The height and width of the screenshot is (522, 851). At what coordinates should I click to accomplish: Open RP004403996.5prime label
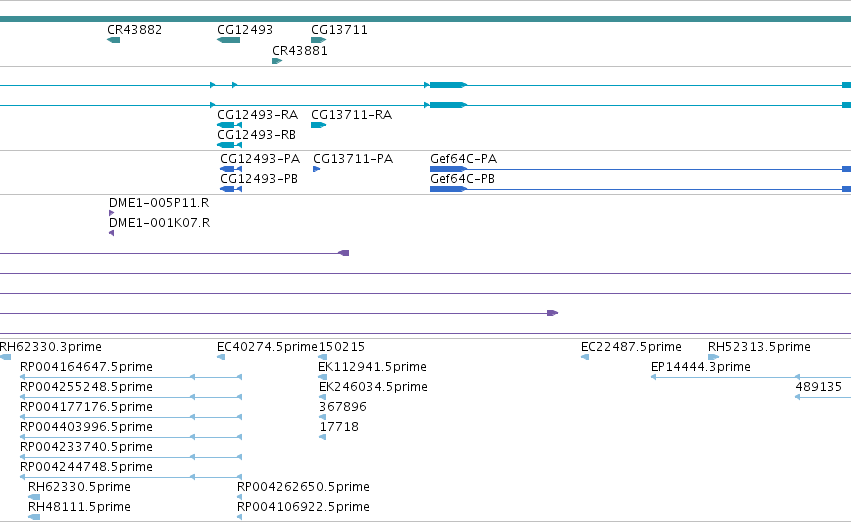pyautogui.click(x=86, y=427)
